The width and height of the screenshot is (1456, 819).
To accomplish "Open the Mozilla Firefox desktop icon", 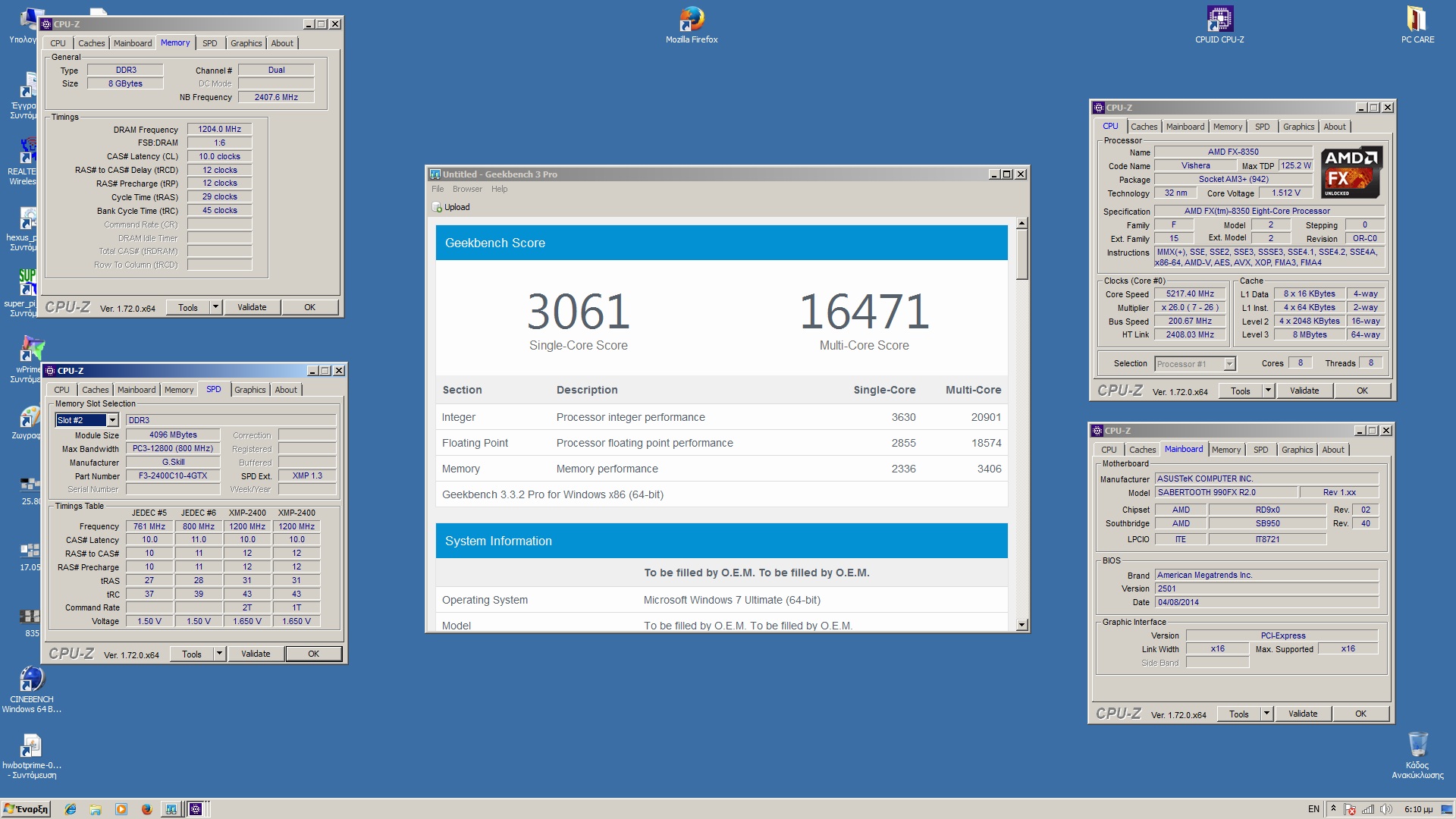I will click(692, 24).
